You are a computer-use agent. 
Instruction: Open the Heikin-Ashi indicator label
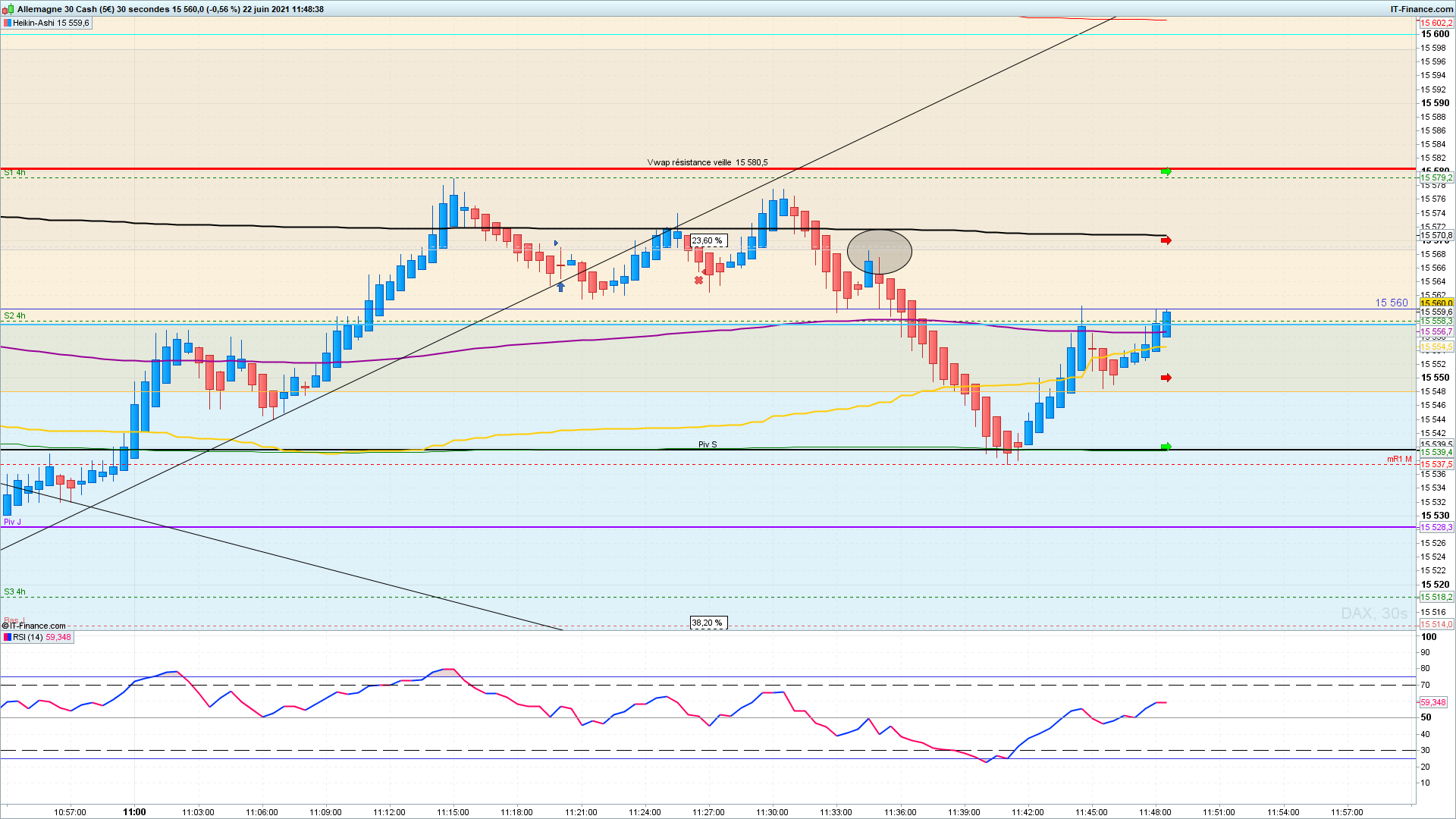(x=50, y=23)
